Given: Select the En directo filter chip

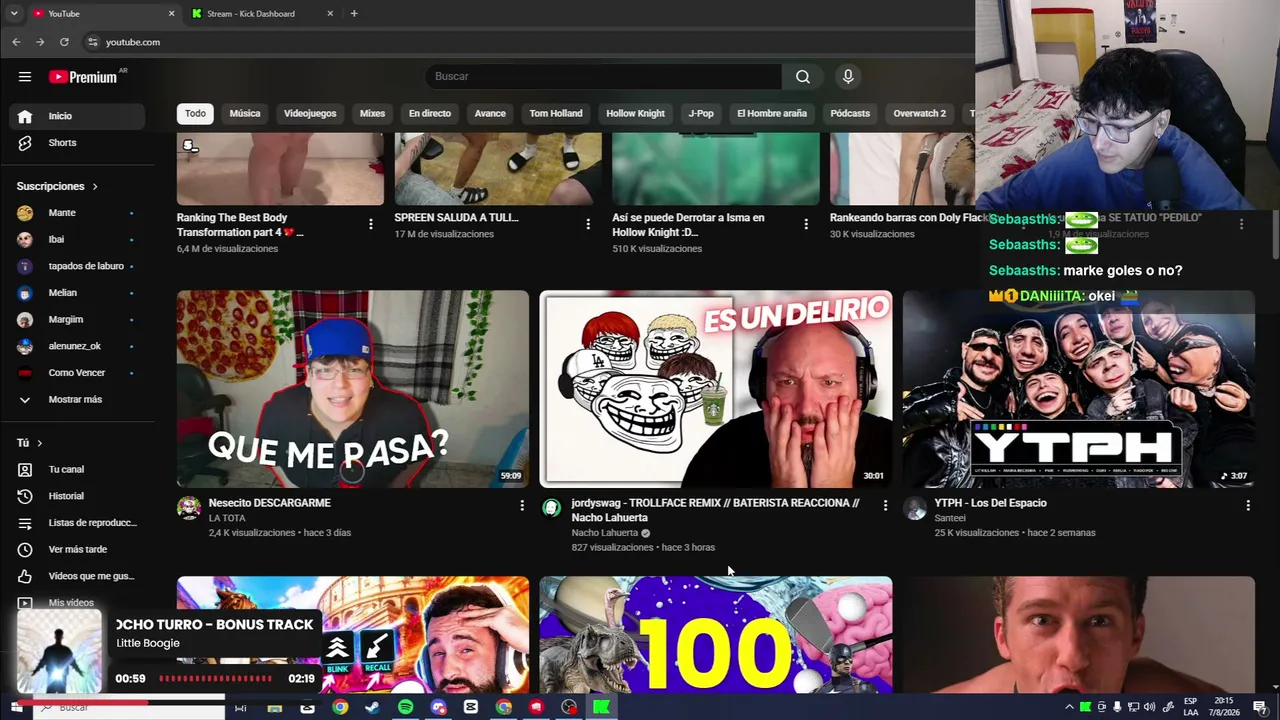Looking at the screenshot, I should tap(430, 114).
